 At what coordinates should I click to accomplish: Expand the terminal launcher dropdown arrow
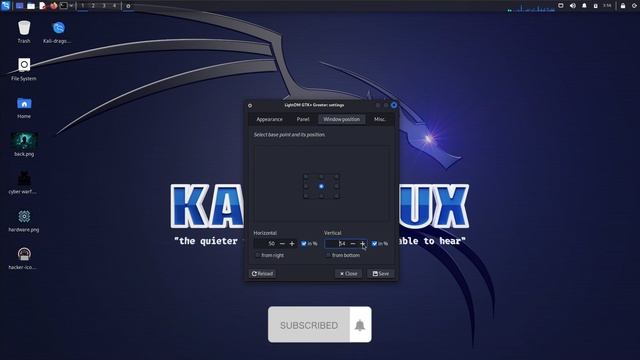tap(71, 6)
